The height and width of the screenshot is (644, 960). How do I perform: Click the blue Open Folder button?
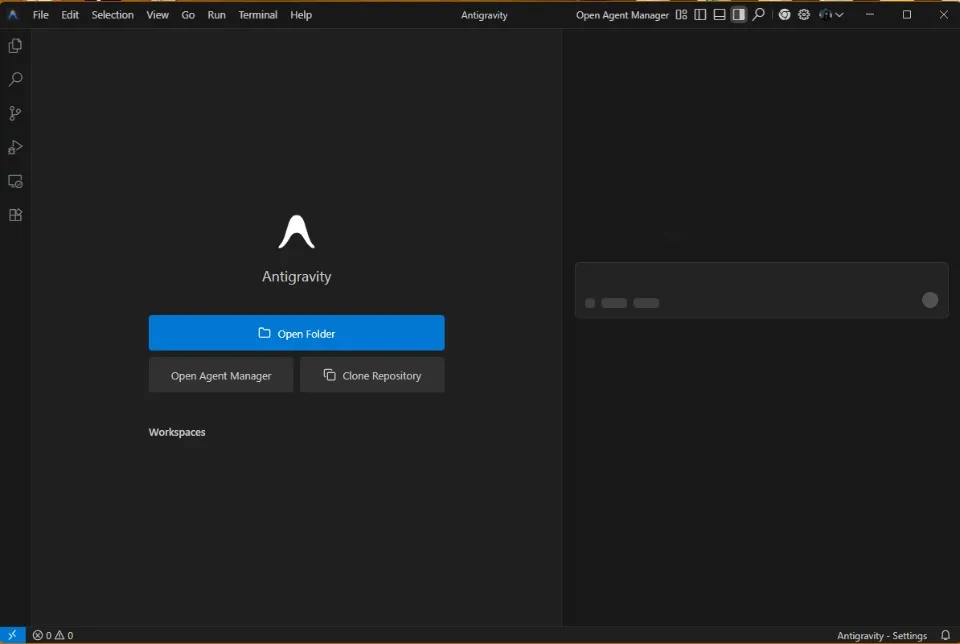(x=296, y=333)
